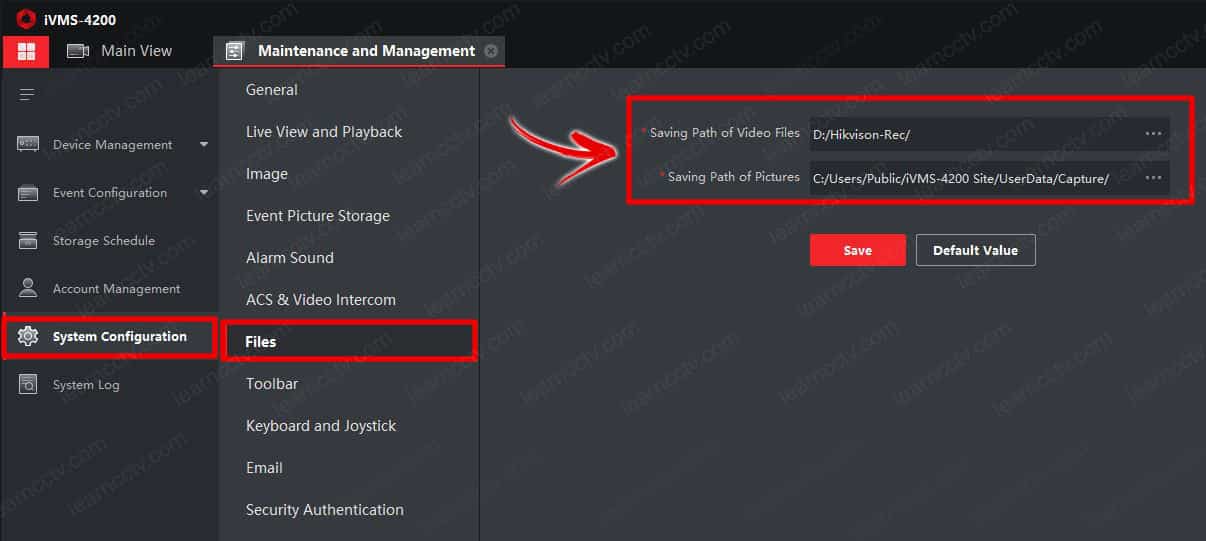This screenshot has height=541, width=1206.
Task: Click the System Configuration gear icon
Action: pos(28,337)
